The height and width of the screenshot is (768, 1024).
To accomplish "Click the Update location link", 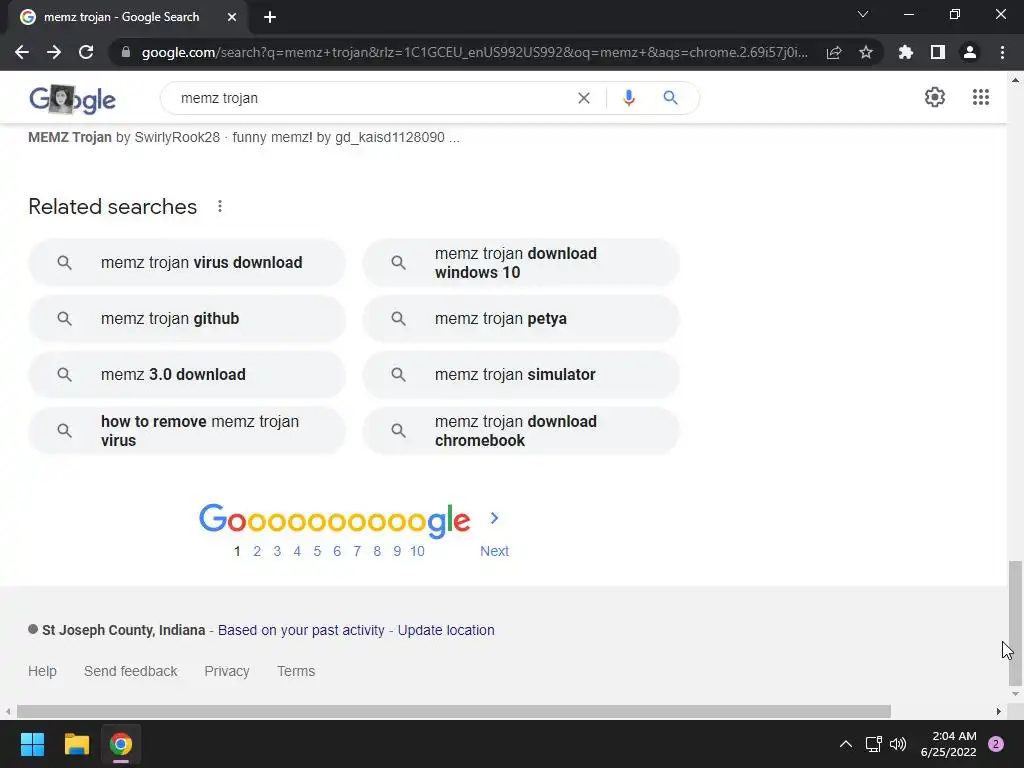I will point(446,630).
